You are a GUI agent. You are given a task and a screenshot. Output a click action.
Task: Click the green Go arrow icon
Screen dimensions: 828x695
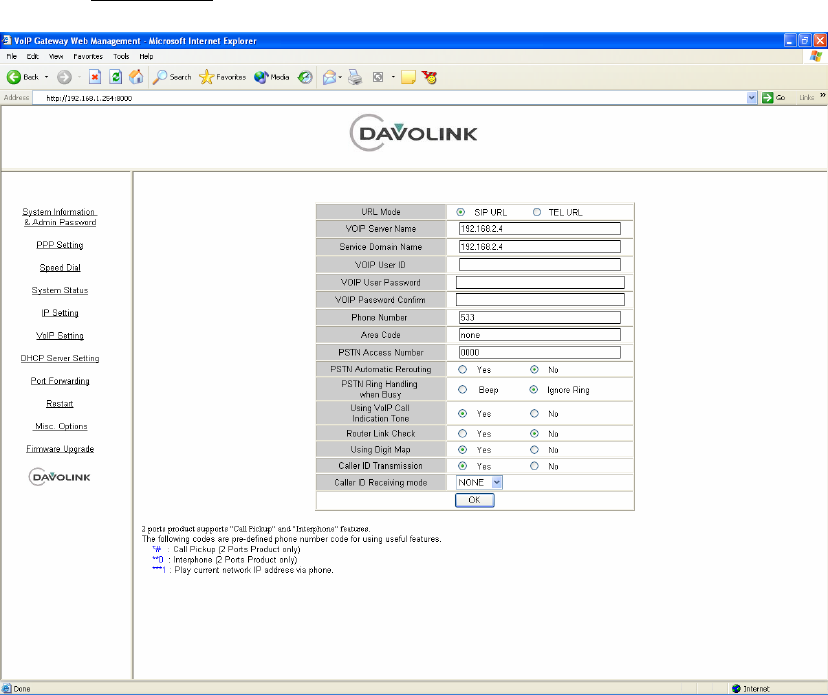[x=767, y=98]
